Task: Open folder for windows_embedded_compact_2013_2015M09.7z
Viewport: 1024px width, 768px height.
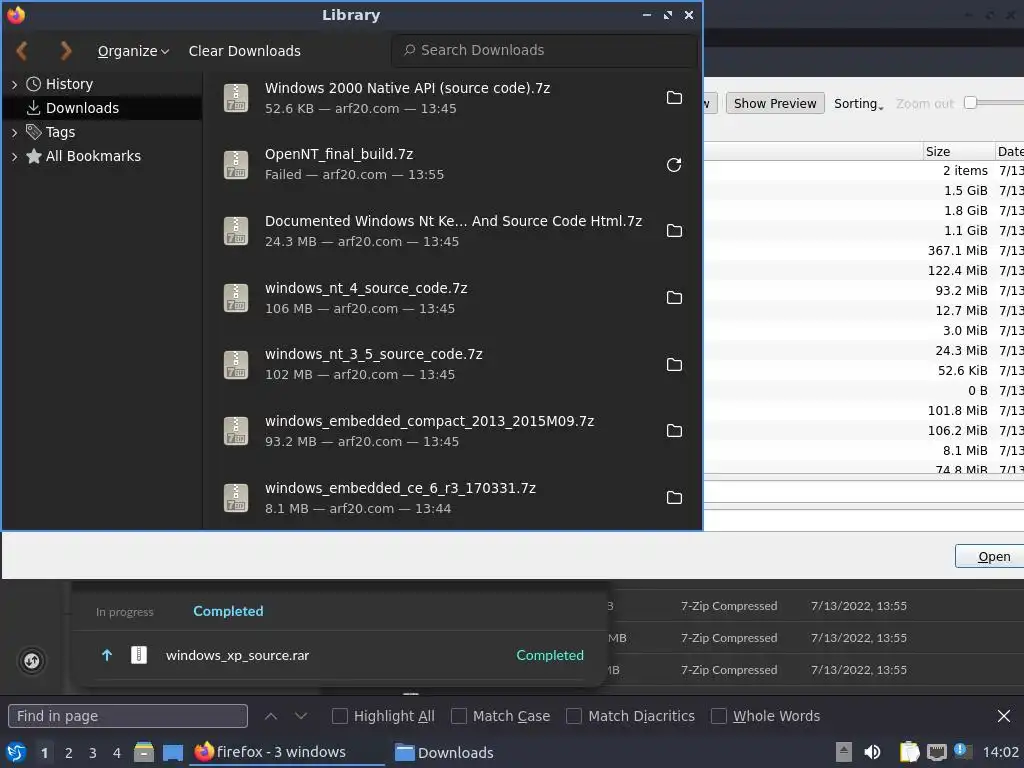Action: [674, 431]
